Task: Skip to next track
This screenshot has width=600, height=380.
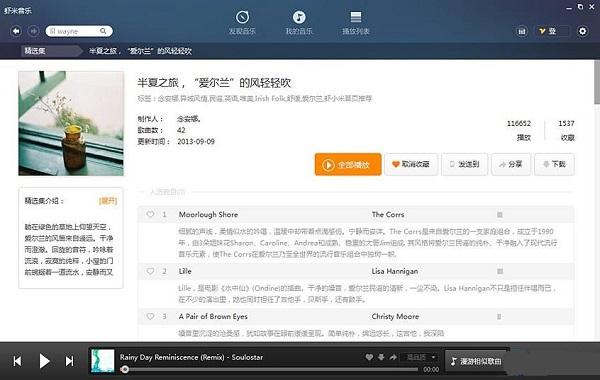Action: [69, 361]
